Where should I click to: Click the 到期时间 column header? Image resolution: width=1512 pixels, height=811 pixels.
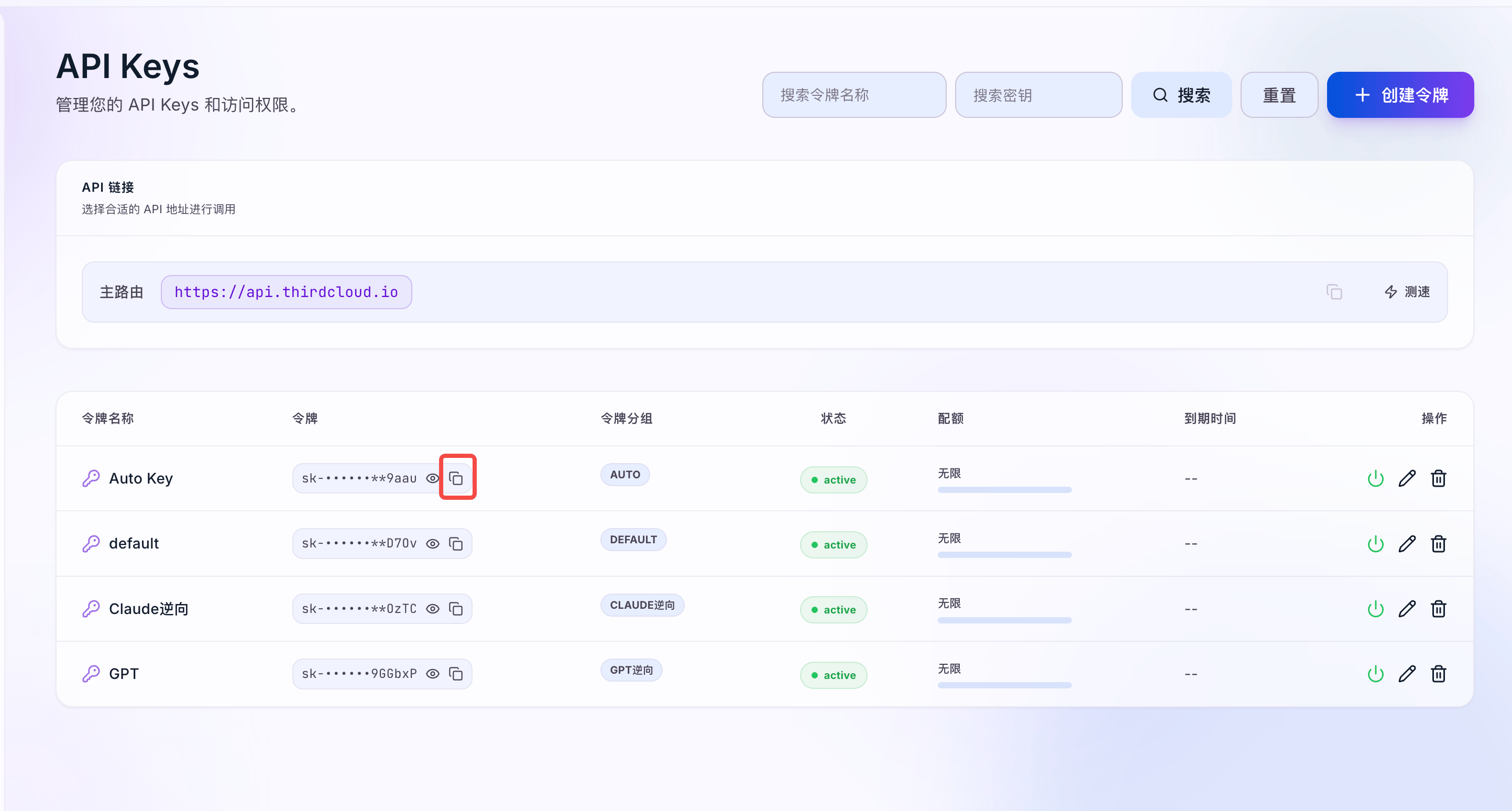click(1210, 419)
